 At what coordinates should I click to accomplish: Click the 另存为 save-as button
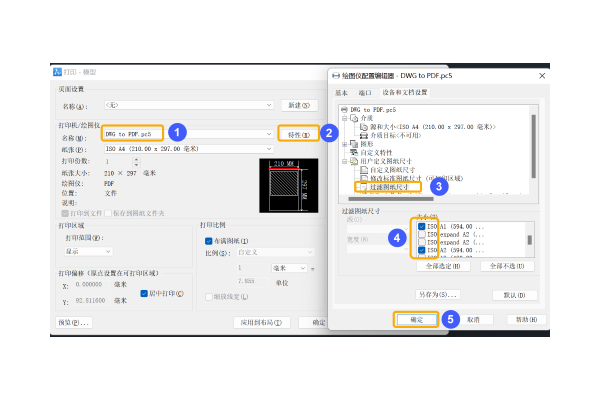pyautogui.click(x=438, y=295)
